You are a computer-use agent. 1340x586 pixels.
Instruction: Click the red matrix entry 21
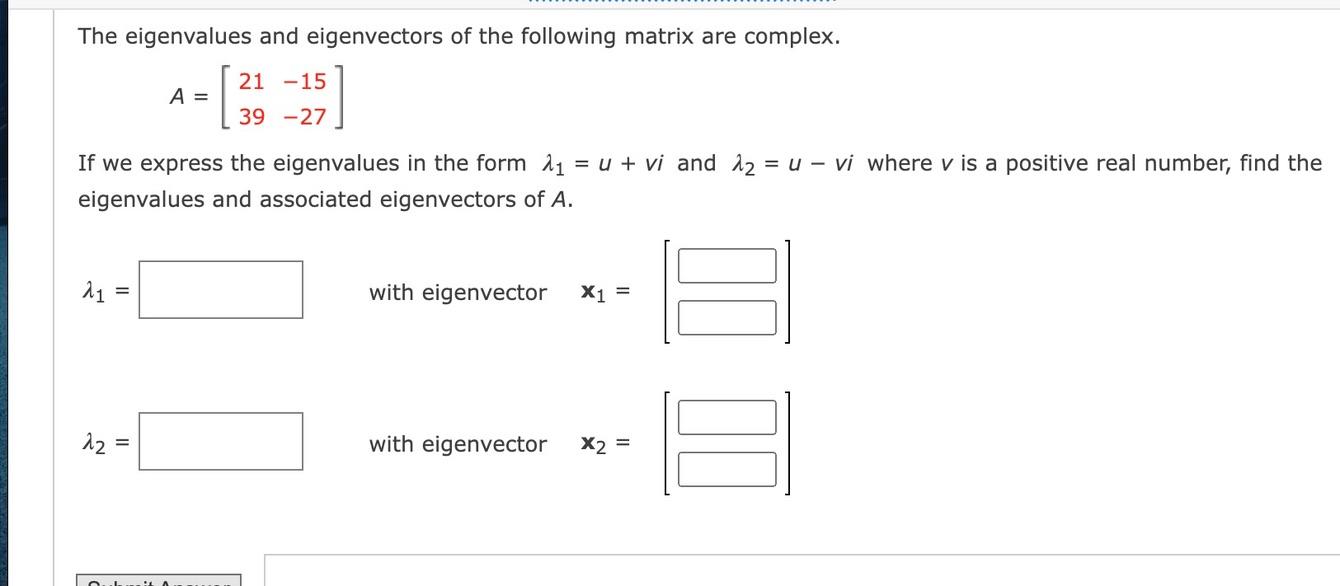click(251, 82)
